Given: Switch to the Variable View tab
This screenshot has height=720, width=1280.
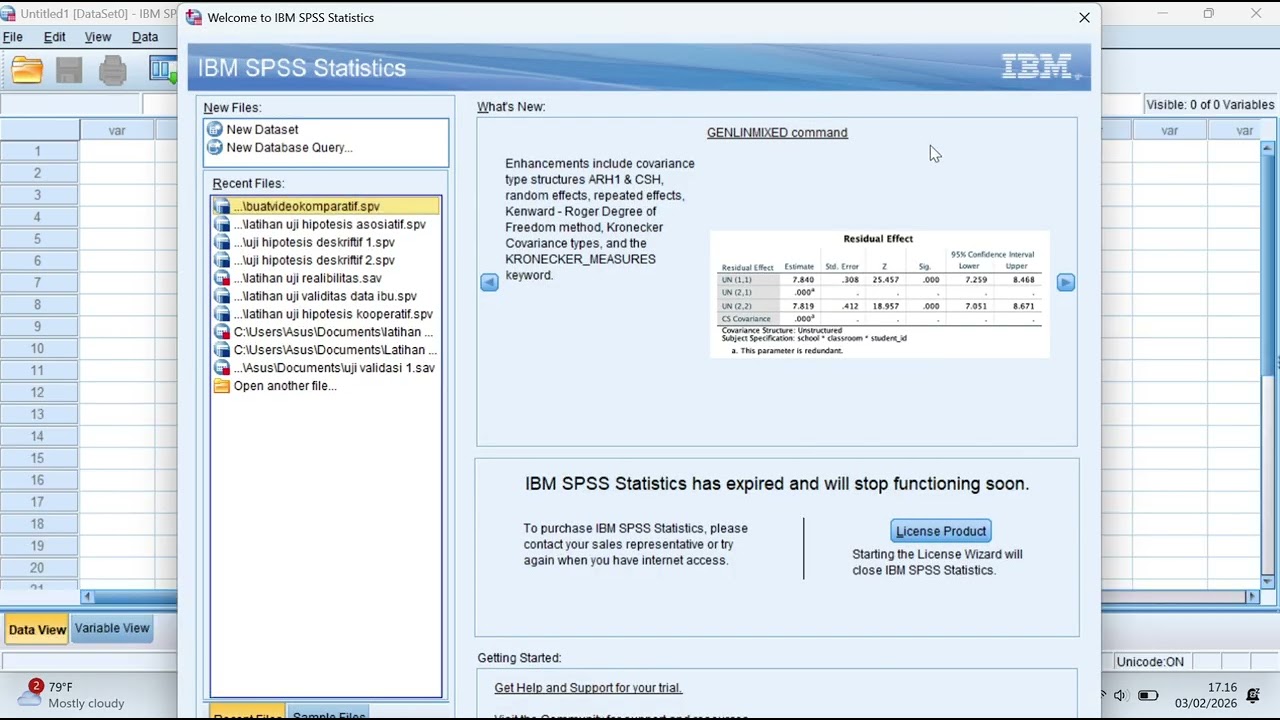Looking at the screenshot, I should click(112, 628).
